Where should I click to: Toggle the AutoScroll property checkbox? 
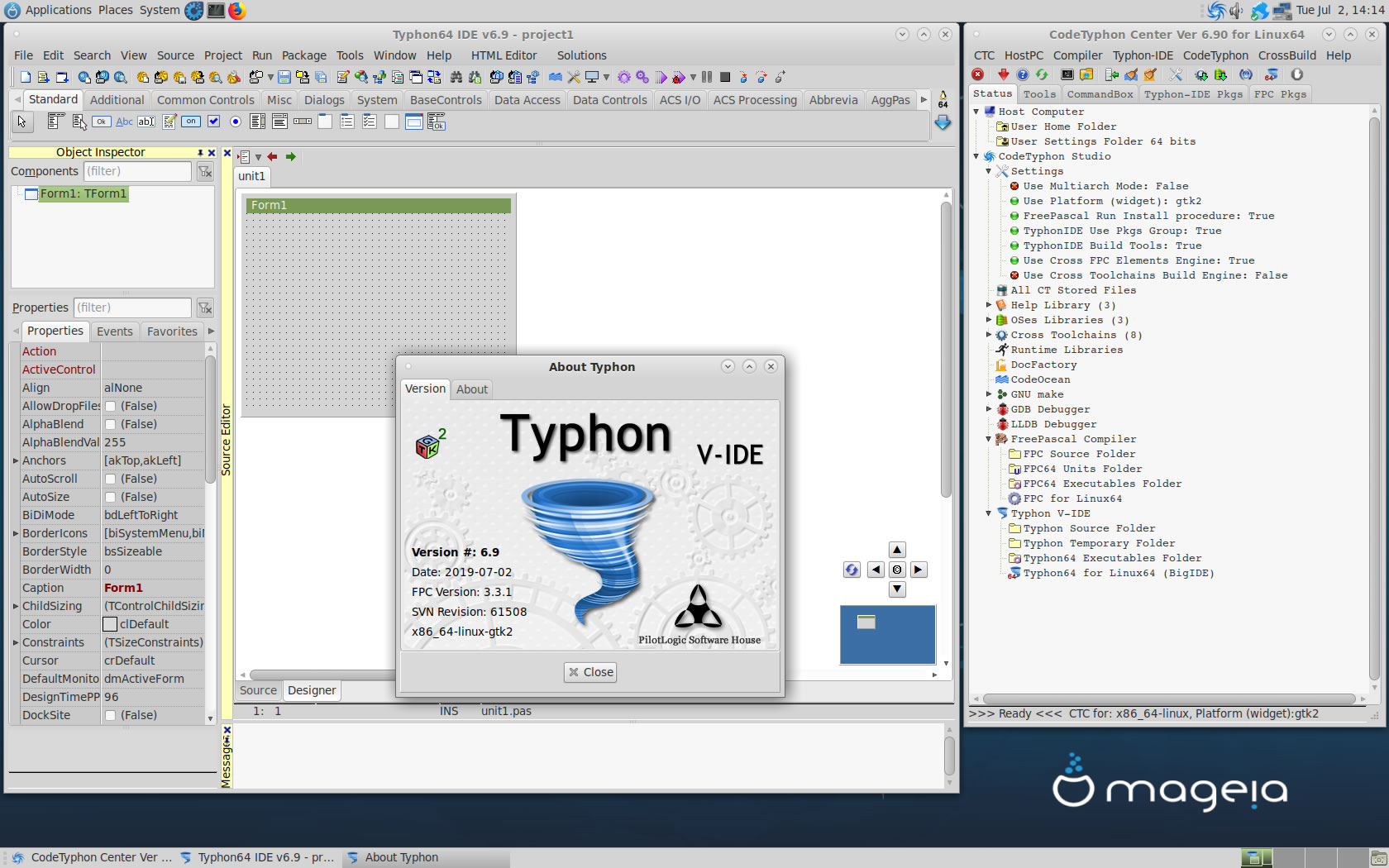110,479
